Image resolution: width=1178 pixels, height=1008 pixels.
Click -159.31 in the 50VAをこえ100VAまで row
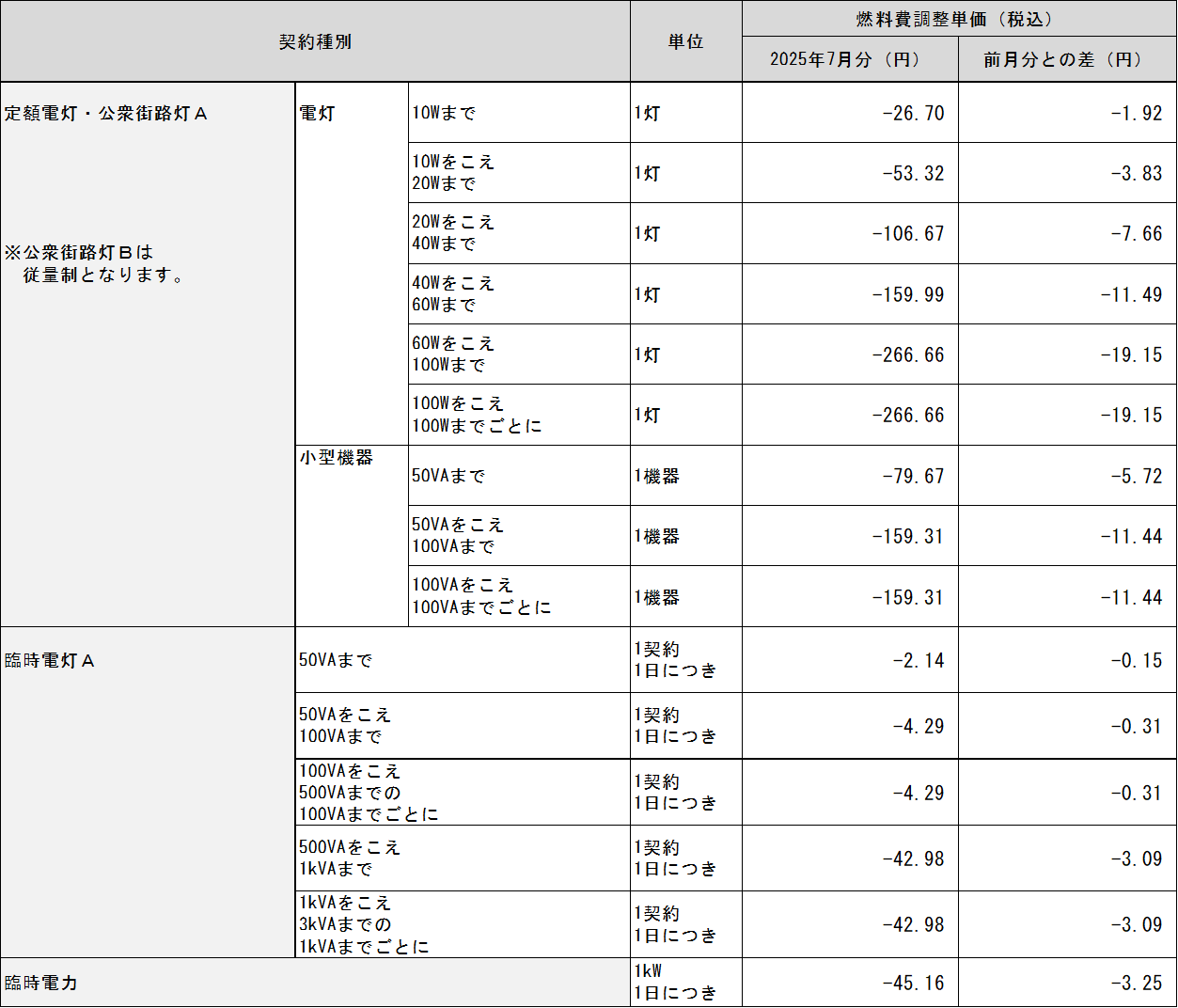[x=908, y=536]
